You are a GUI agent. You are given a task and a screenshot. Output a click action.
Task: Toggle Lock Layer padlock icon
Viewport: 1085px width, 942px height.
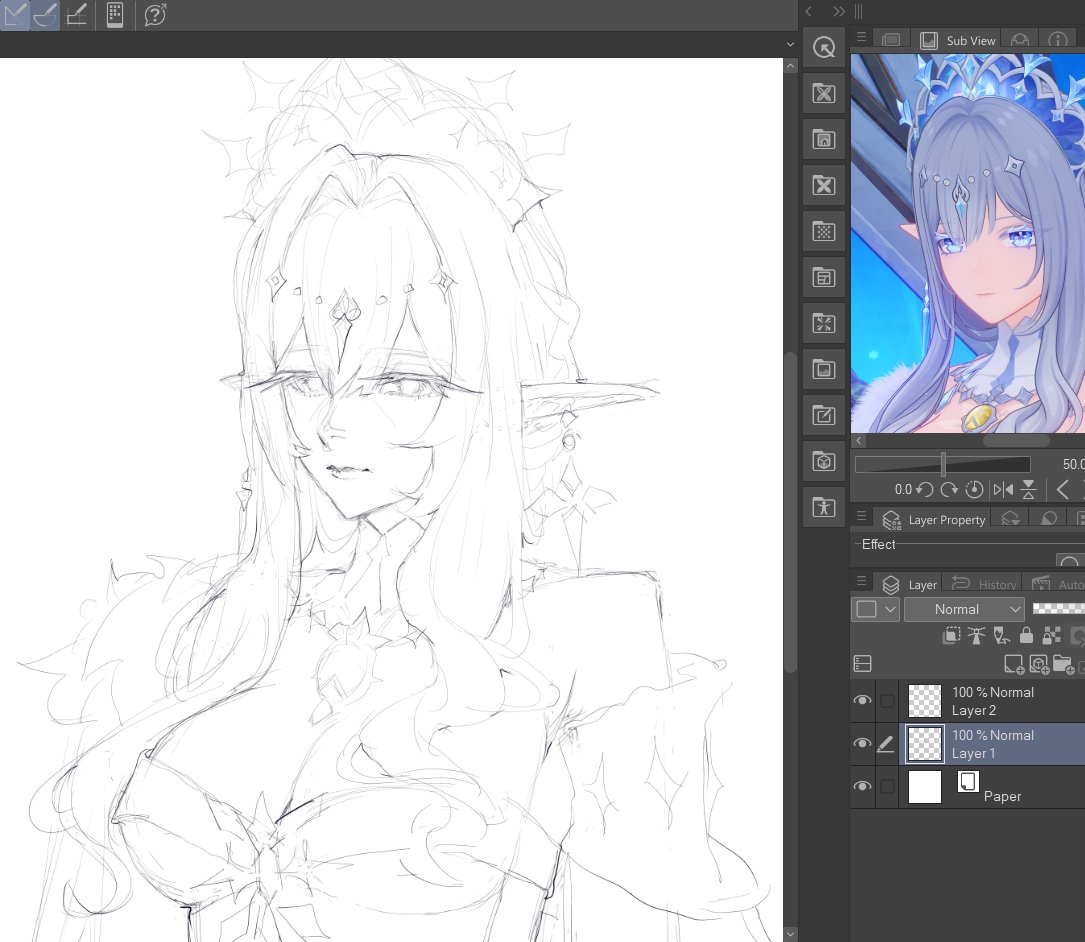click(1026, 635)
